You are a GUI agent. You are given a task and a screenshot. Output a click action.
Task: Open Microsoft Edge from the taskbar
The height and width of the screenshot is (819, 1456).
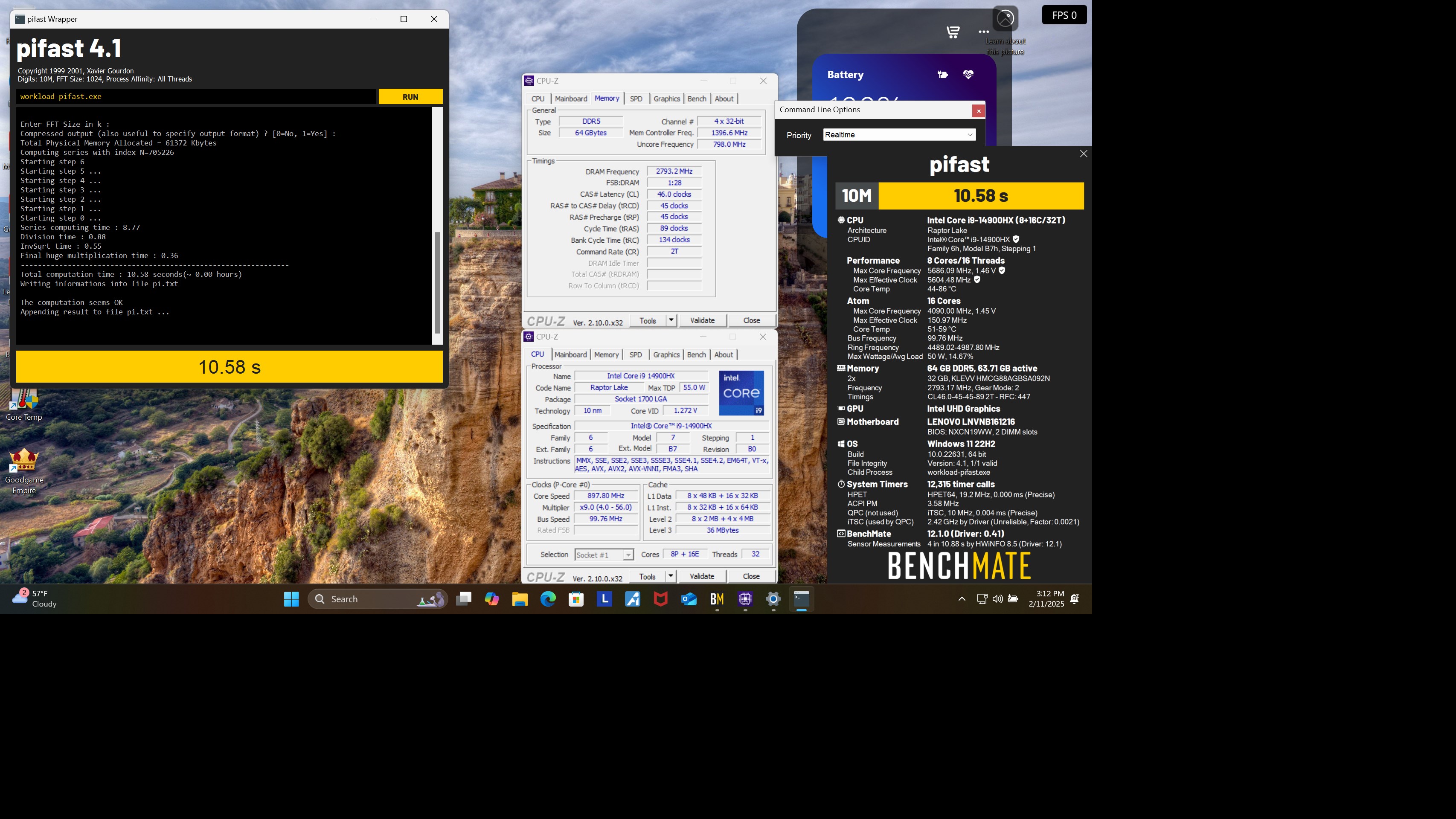[x=548, y=599]
